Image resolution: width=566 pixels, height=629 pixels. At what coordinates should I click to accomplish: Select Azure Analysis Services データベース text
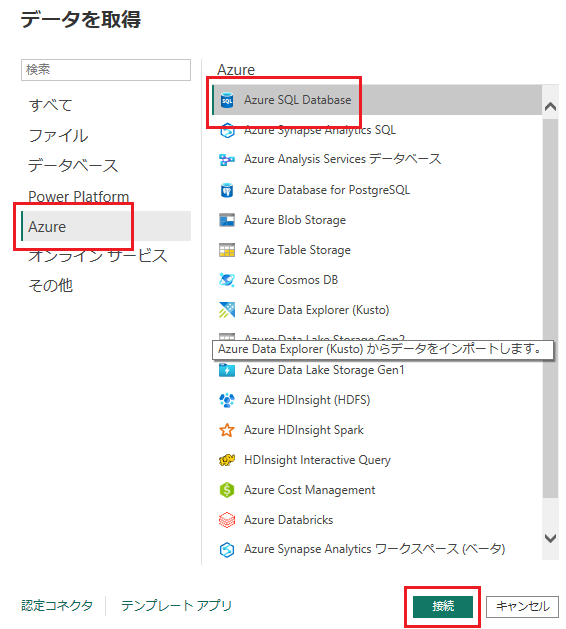pyautogui.click(x=343, y=159)
